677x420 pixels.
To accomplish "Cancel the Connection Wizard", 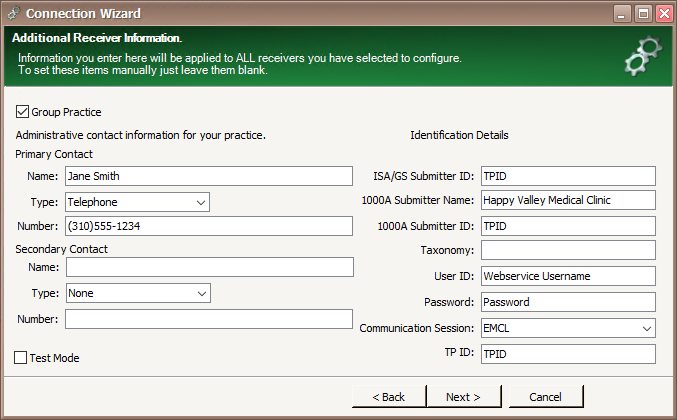I will (546, 397).
